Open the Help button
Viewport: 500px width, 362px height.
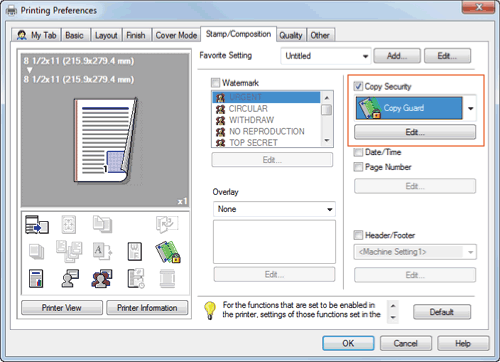point(463,343)
